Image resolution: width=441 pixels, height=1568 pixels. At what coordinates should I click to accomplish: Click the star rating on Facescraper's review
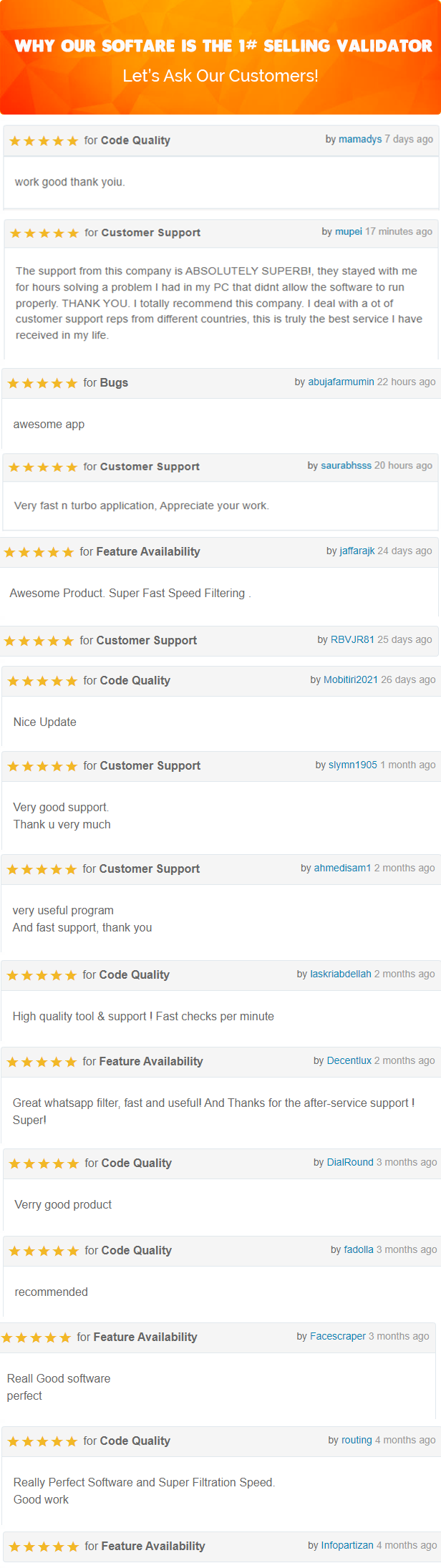(36, 1337)
